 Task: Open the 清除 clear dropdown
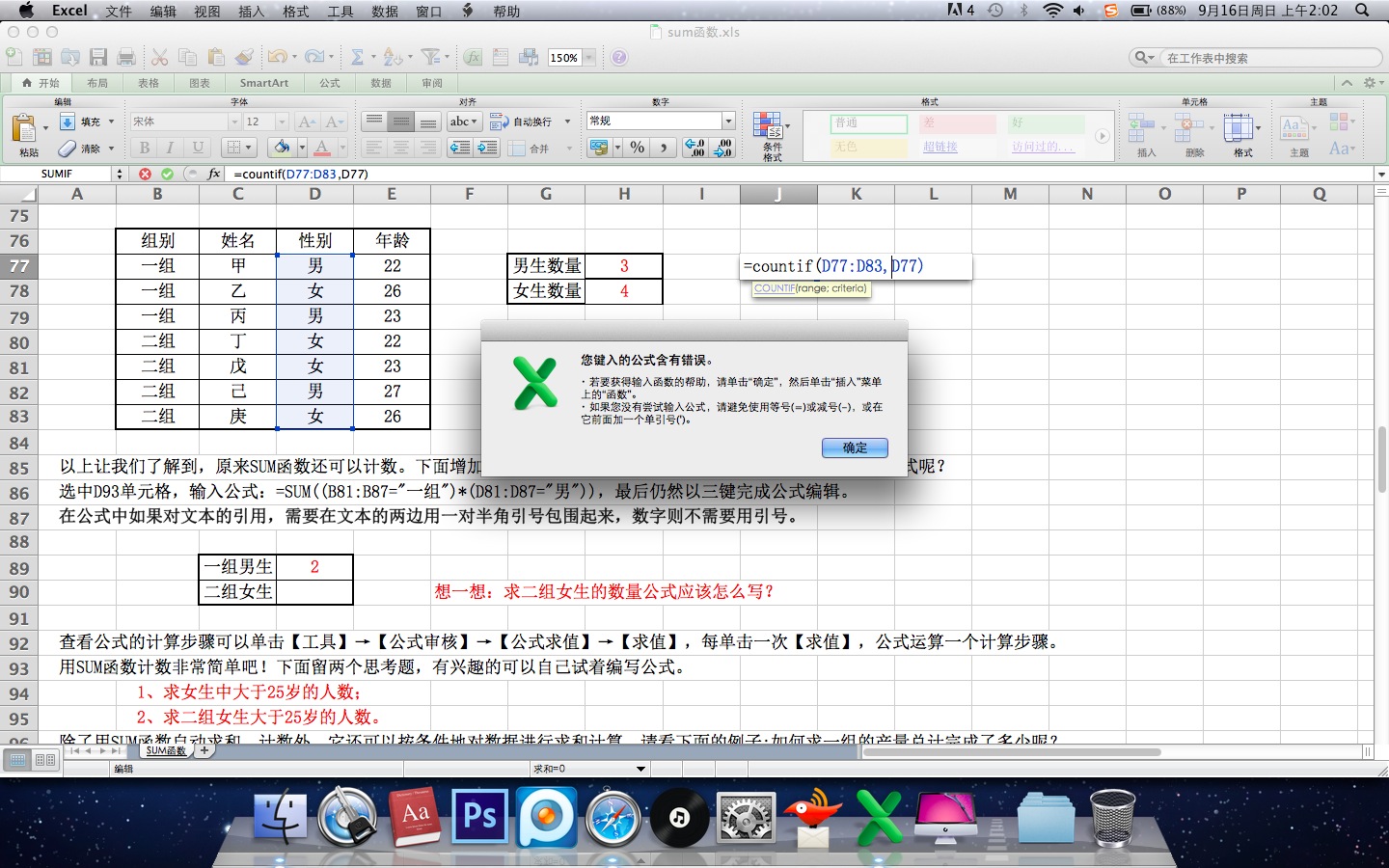111,149
